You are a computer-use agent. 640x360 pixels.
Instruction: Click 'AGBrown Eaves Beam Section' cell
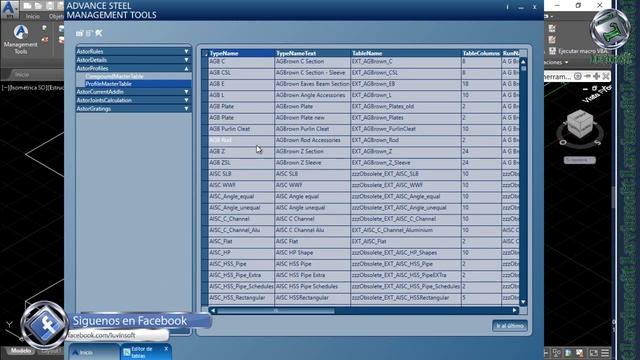point(313,84)
